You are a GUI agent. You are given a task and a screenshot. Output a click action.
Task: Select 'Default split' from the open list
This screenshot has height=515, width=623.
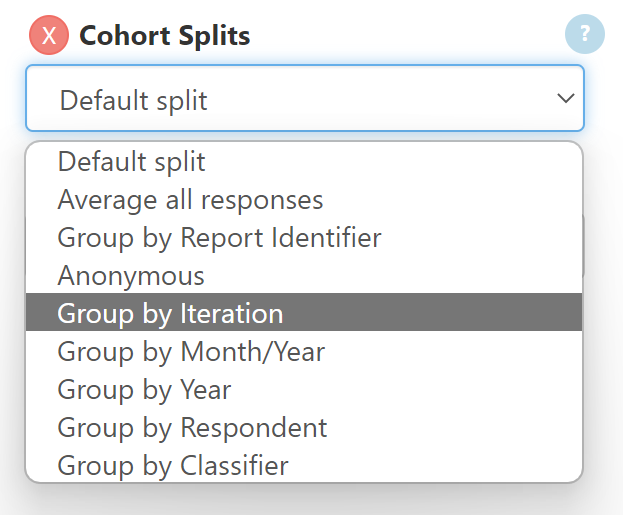pyautogui.click(x=131, y=162)
